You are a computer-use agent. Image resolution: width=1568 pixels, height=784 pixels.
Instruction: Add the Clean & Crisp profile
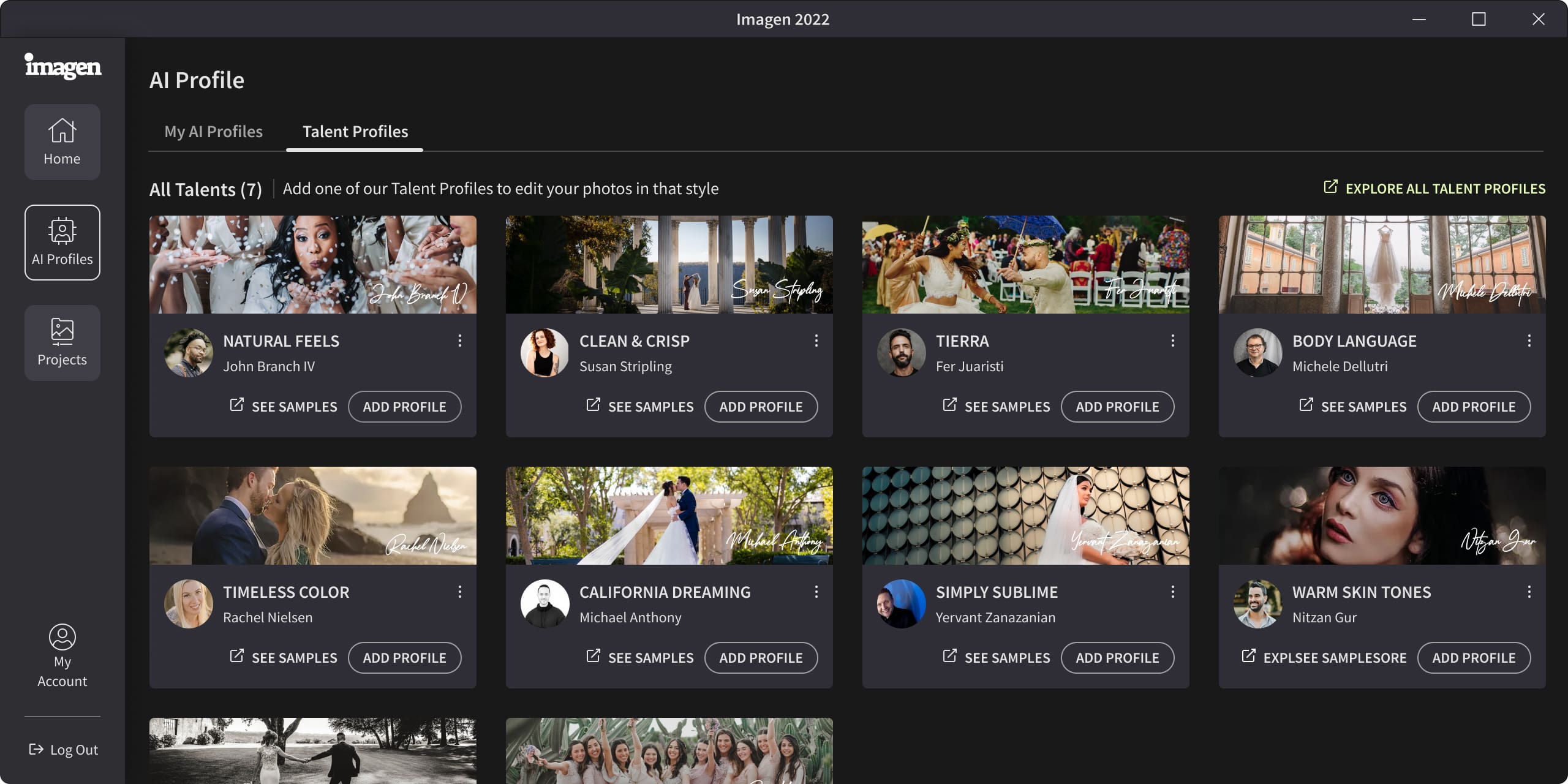tap(761, 407)
